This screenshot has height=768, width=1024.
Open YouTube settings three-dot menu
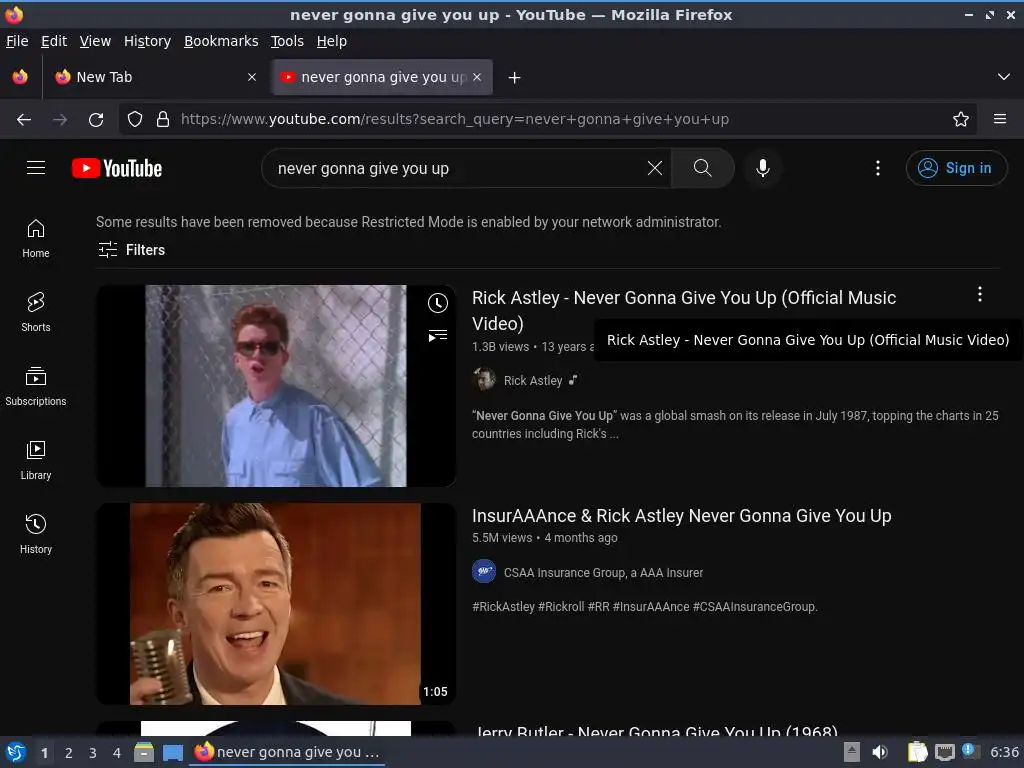point(878,168)
